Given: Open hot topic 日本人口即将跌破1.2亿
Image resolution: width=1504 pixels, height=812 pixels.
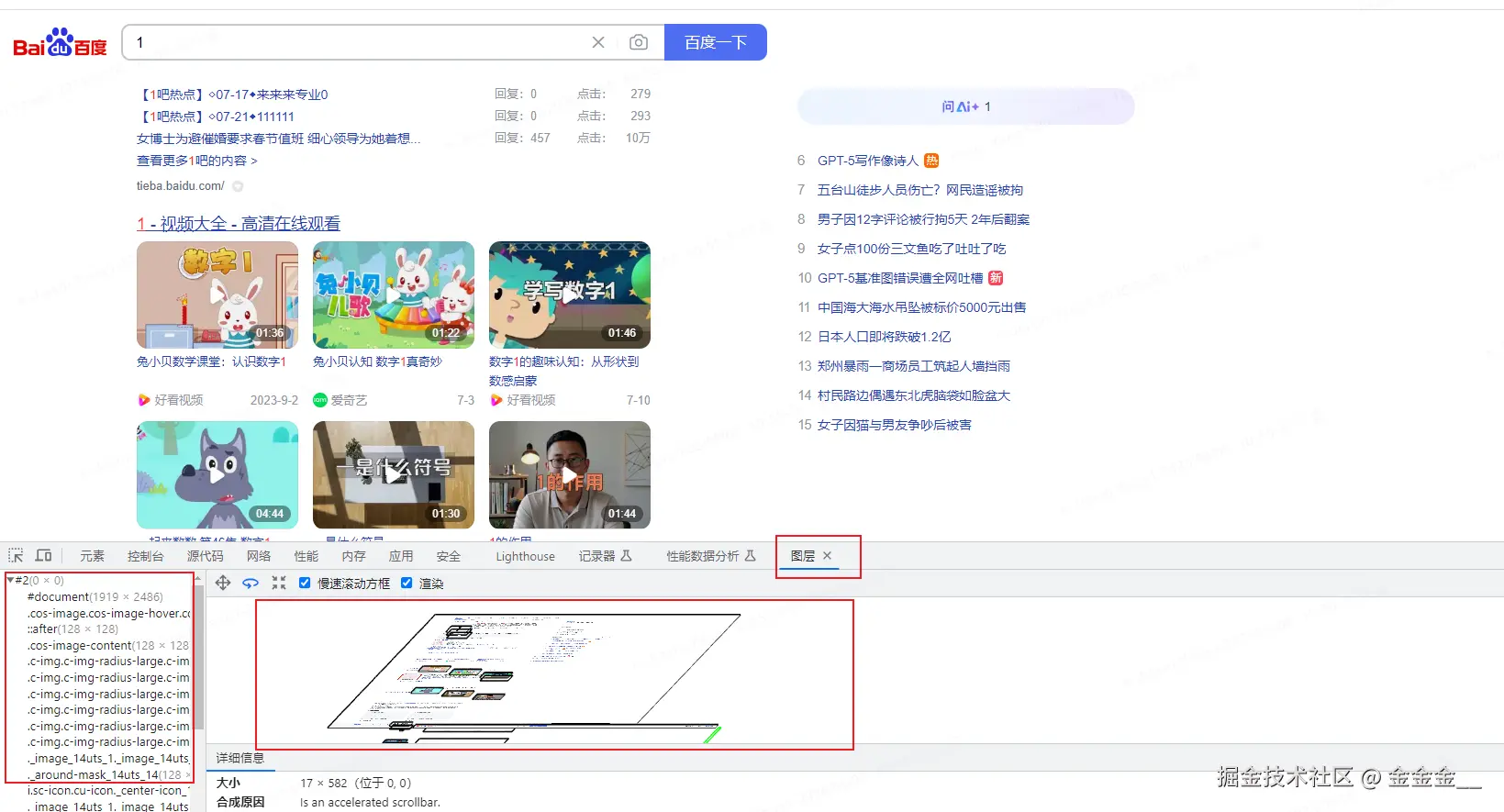Looking at the screenshot, I should pyautogui.click(x=885, y=337).
